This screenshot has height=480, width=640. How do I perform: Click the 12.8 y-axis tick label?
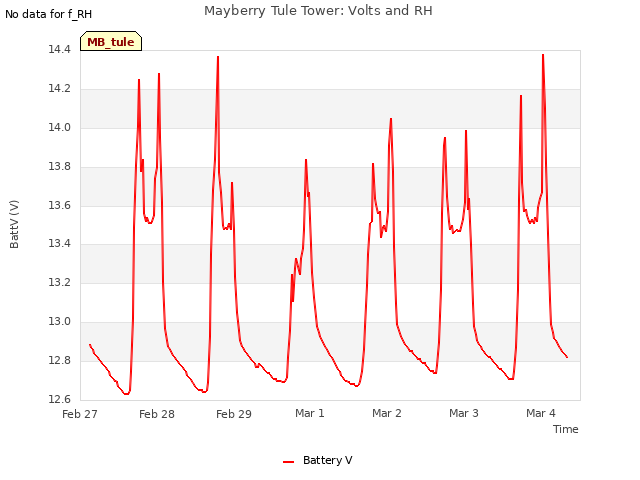point(59,360)
